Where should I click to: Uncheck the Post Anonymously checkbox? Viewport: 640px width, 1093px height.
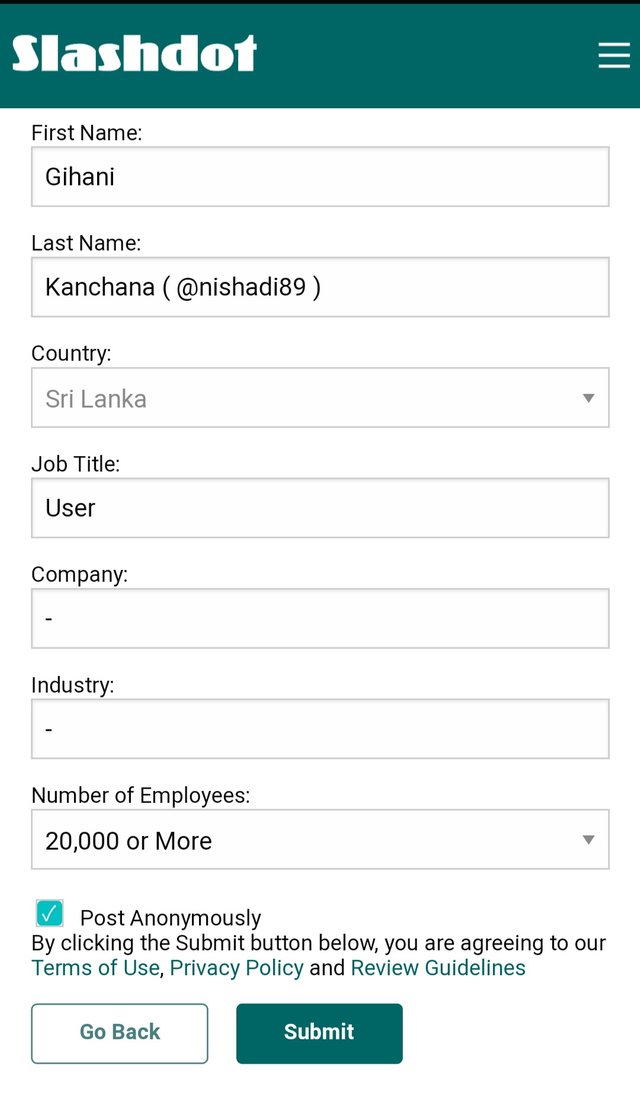(x=49, y=912)
